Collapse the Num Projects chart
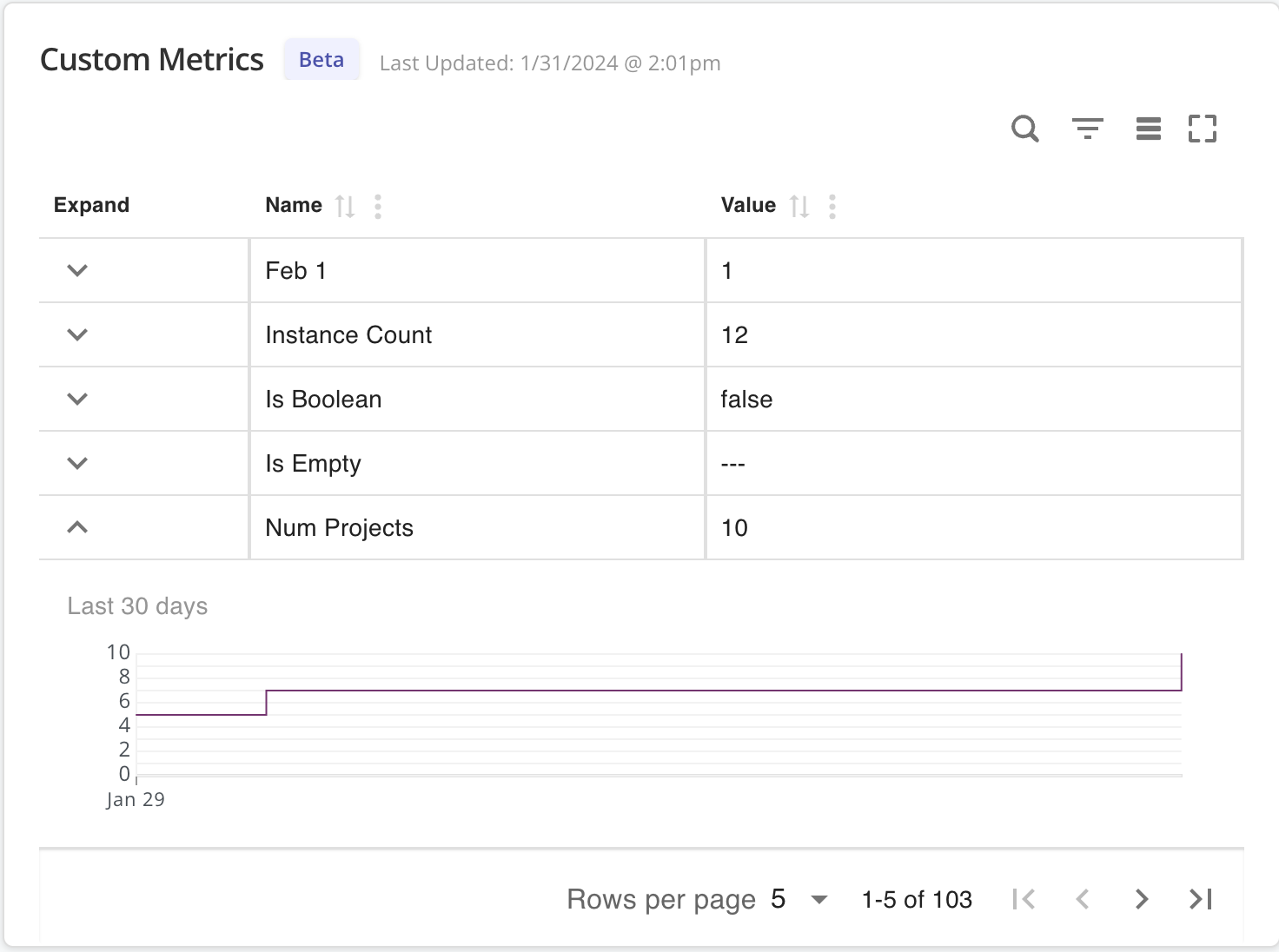 click(76, 527)
